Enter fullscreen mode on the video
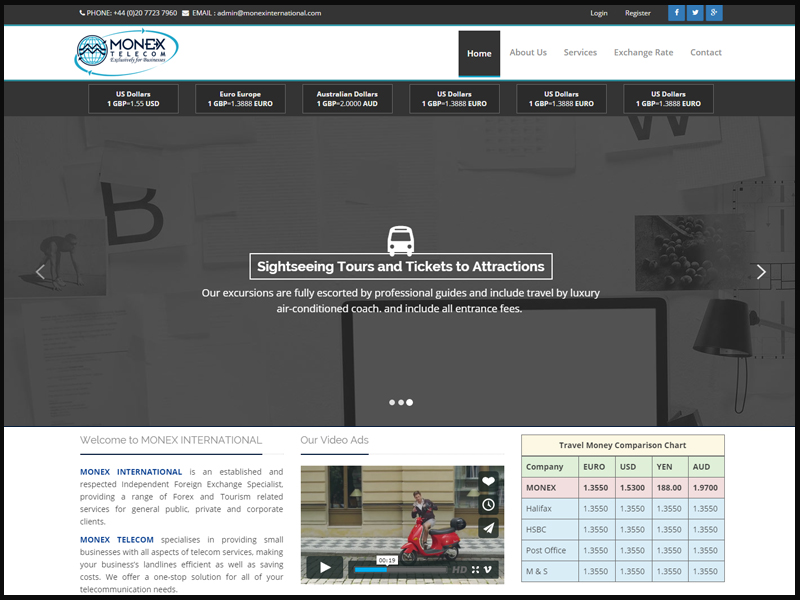Viewport: 800px width, 600px height. [475, 569]
